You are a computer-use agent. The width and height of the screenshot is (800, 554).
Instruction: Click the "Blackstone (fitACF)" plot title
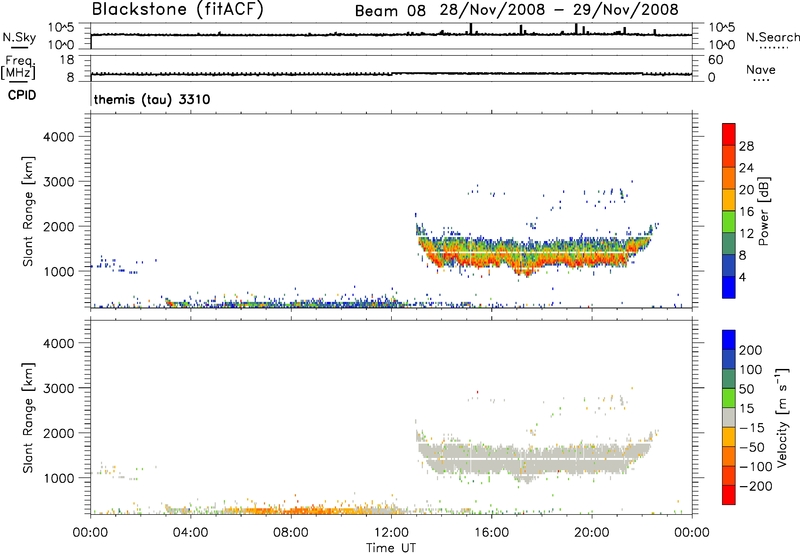coord(178,9)
